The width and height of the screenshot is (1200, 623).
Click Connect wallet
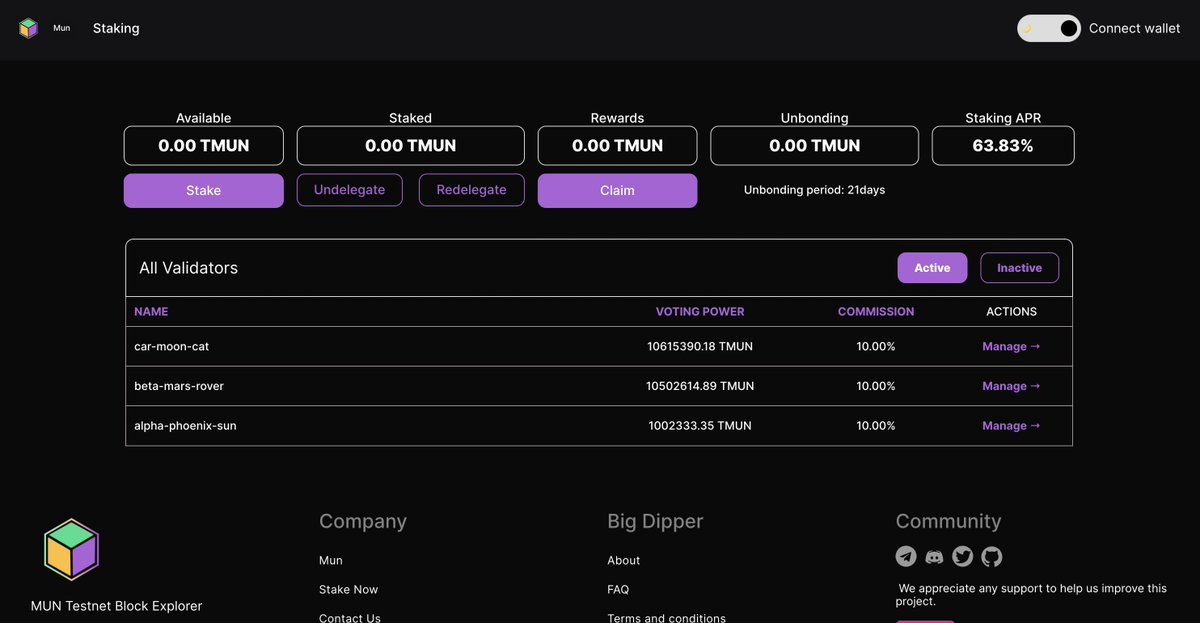coord(1135,28)
